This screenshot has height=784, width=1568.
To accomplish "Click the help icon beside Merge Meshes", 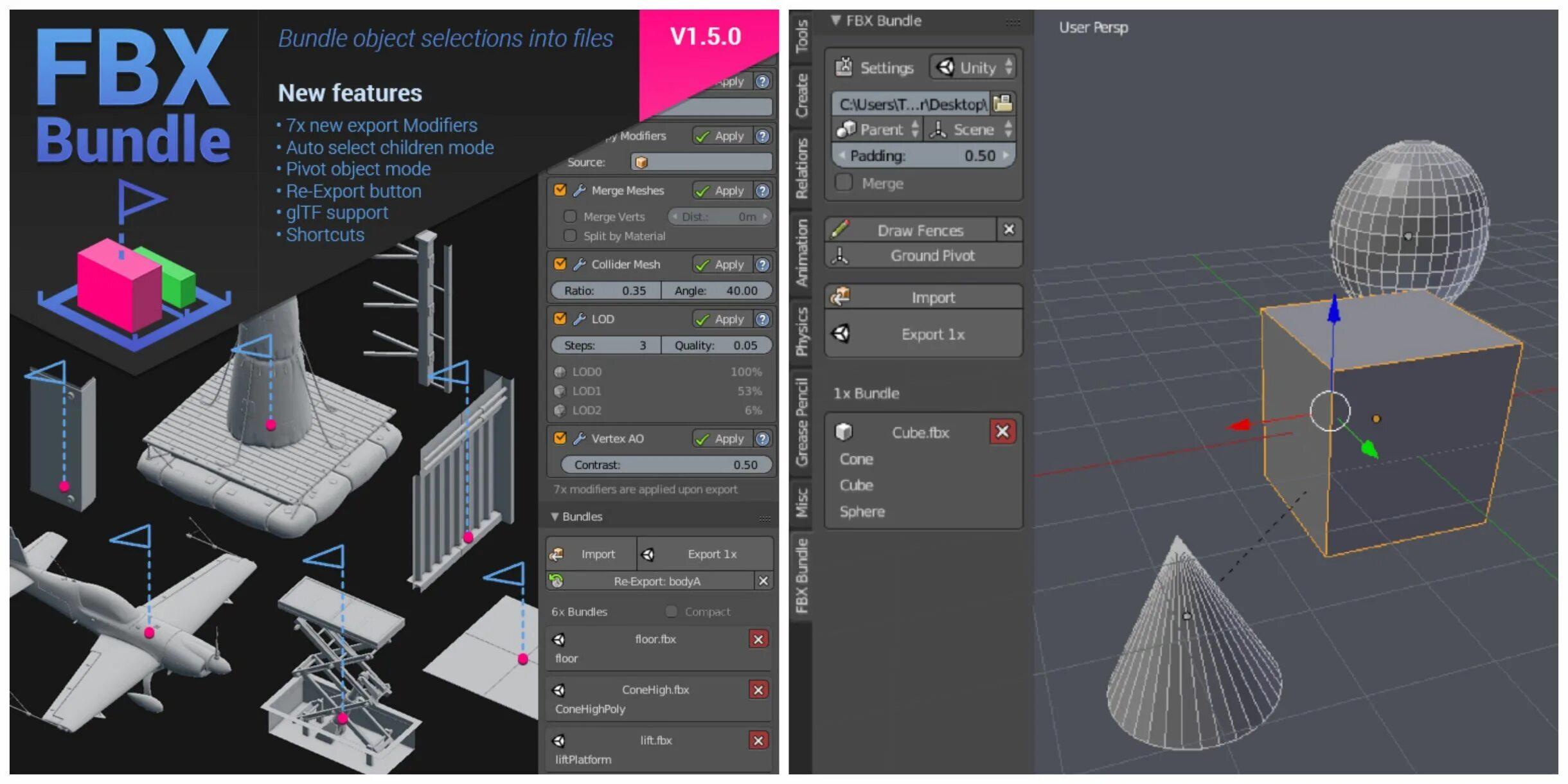I will tap(762, 191).
